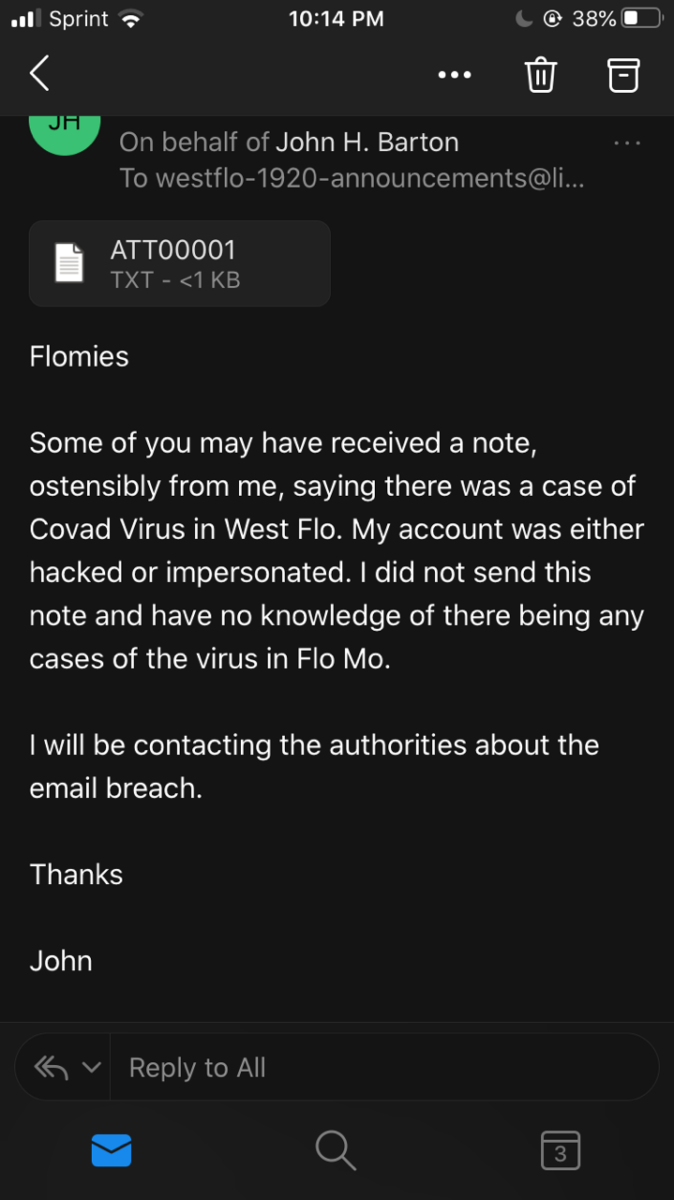
Task: Open the Calendar tab
Action: (x=560, y=1151)
